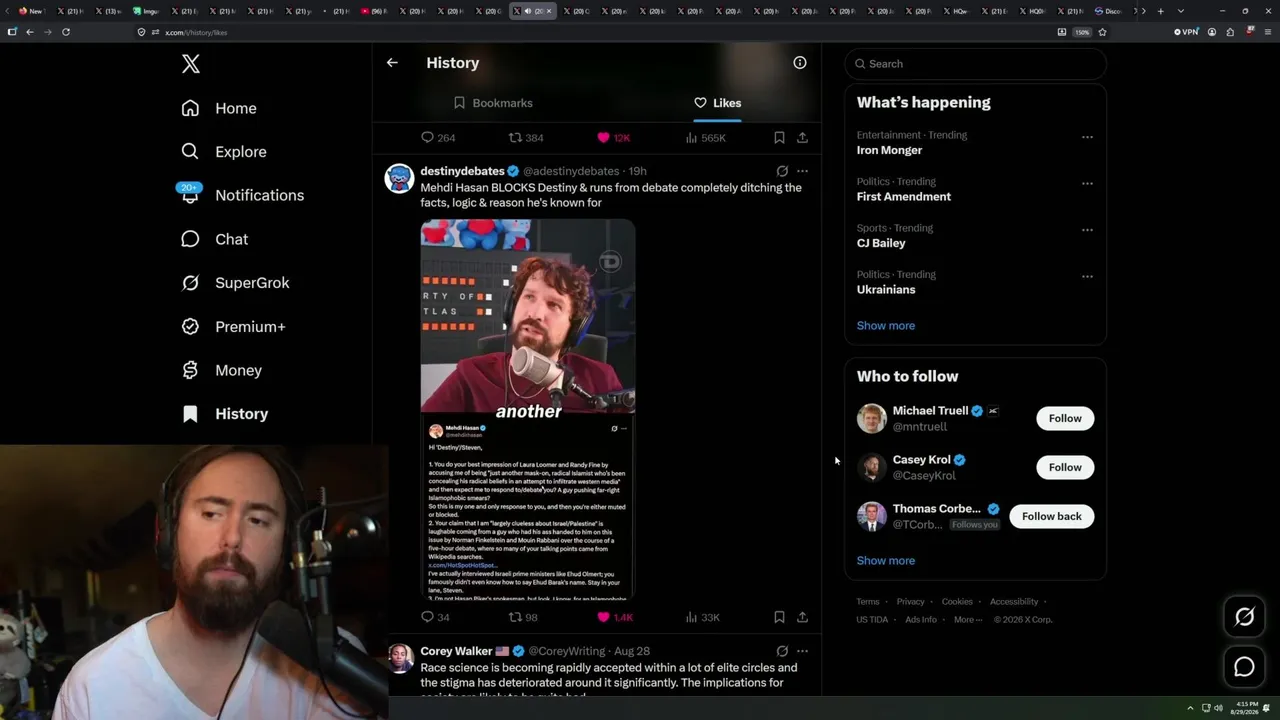Reload the page in the browser toolbar
1280x720 pixels.
click(x=66, y=32)
